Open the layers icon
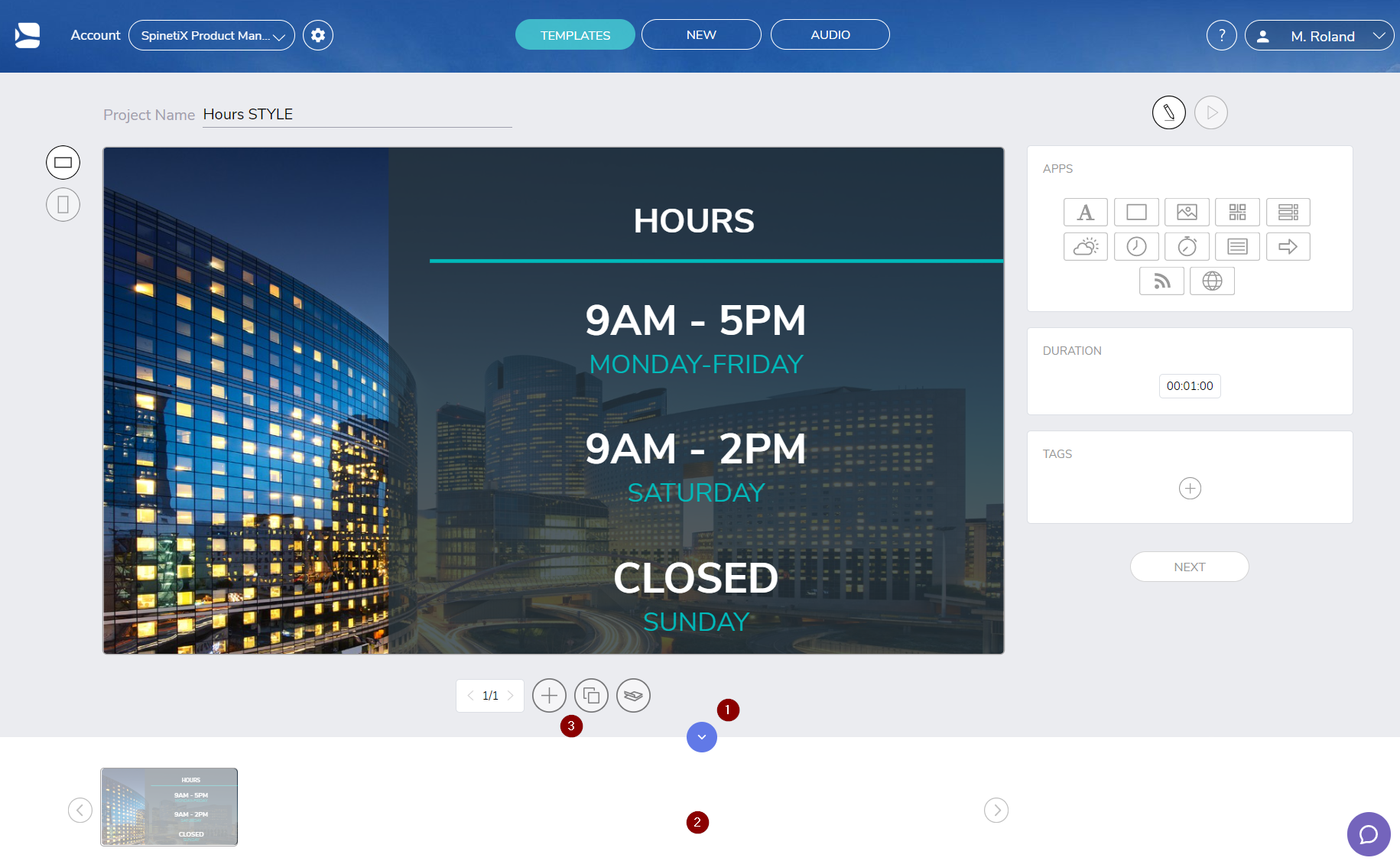This screenshot has height=861, width=1400. click(633, 696)
